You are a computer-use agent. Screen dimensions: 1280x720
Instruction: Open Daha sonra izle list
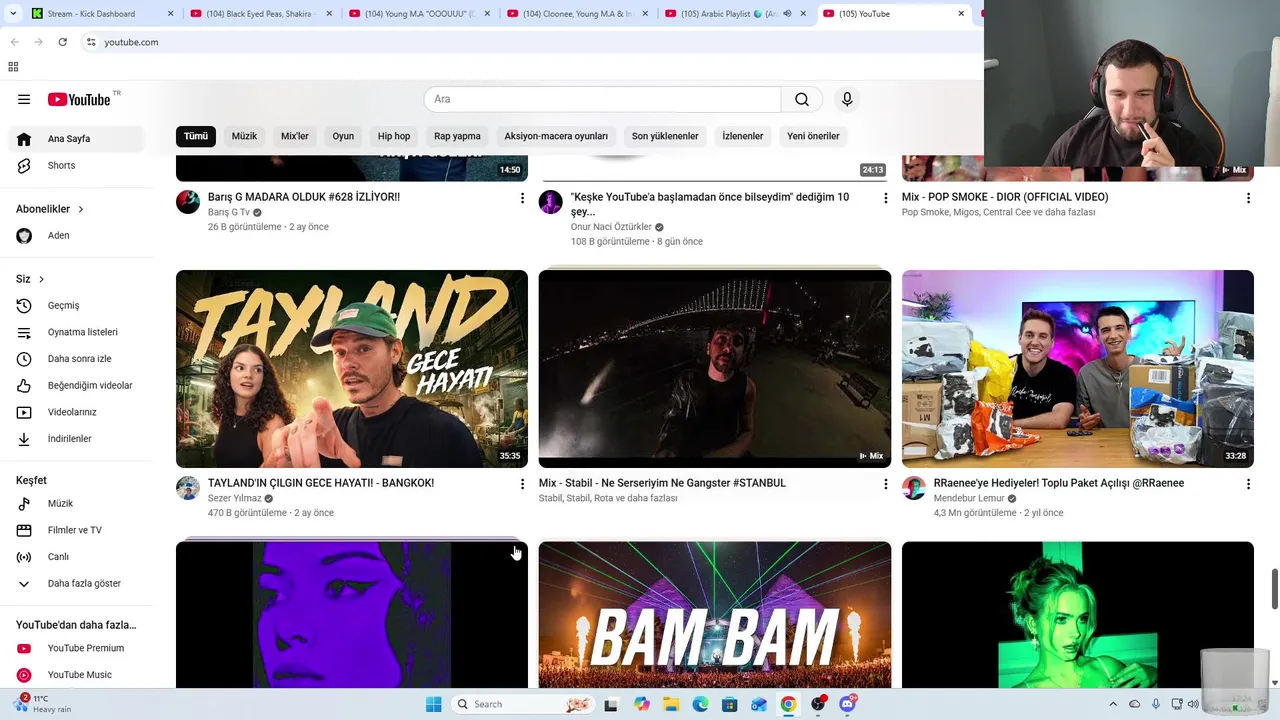tap(76, 359)
